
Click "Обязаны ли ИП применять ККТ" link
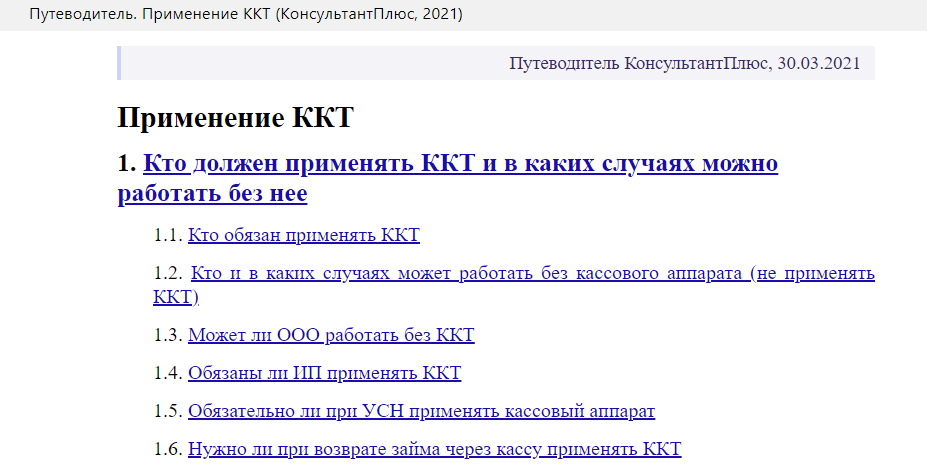[324, 373]
